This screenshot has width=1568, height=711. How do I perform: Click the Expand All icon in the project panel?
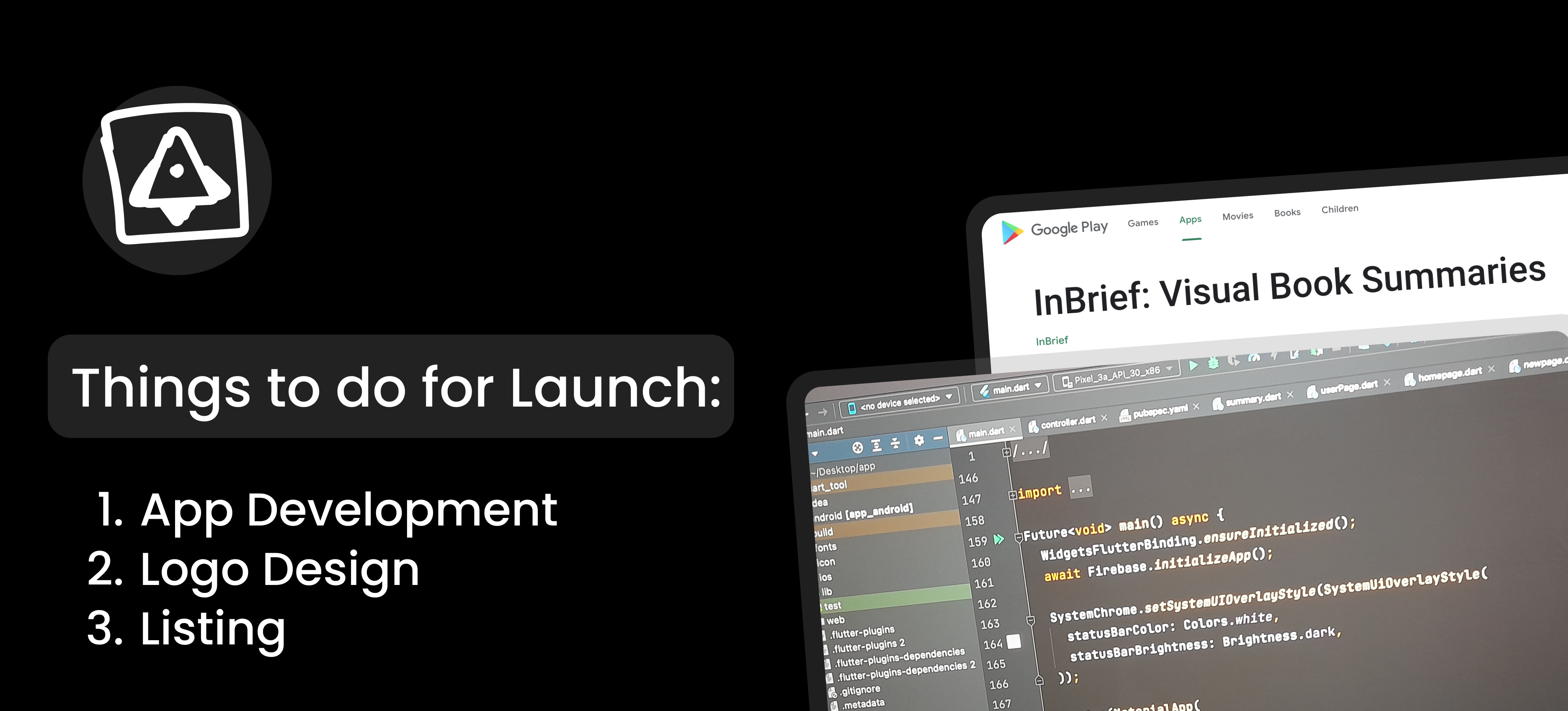pos(876,446)
